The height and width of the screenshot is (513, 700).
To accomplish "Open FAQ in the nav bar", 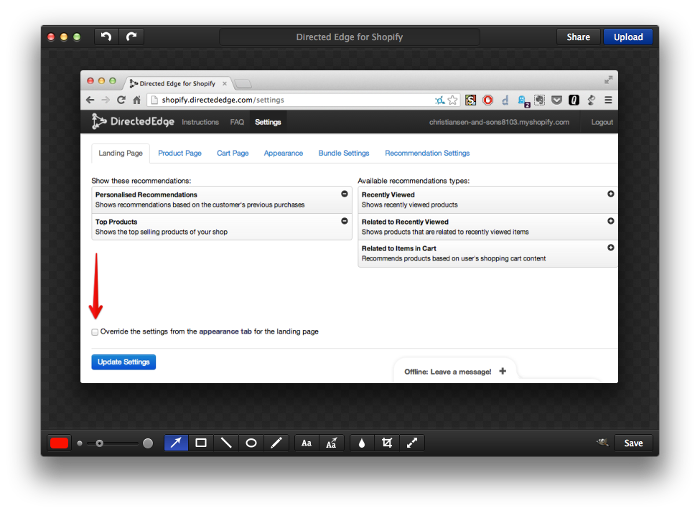I will pyautogui.click(x=237, y=122).
